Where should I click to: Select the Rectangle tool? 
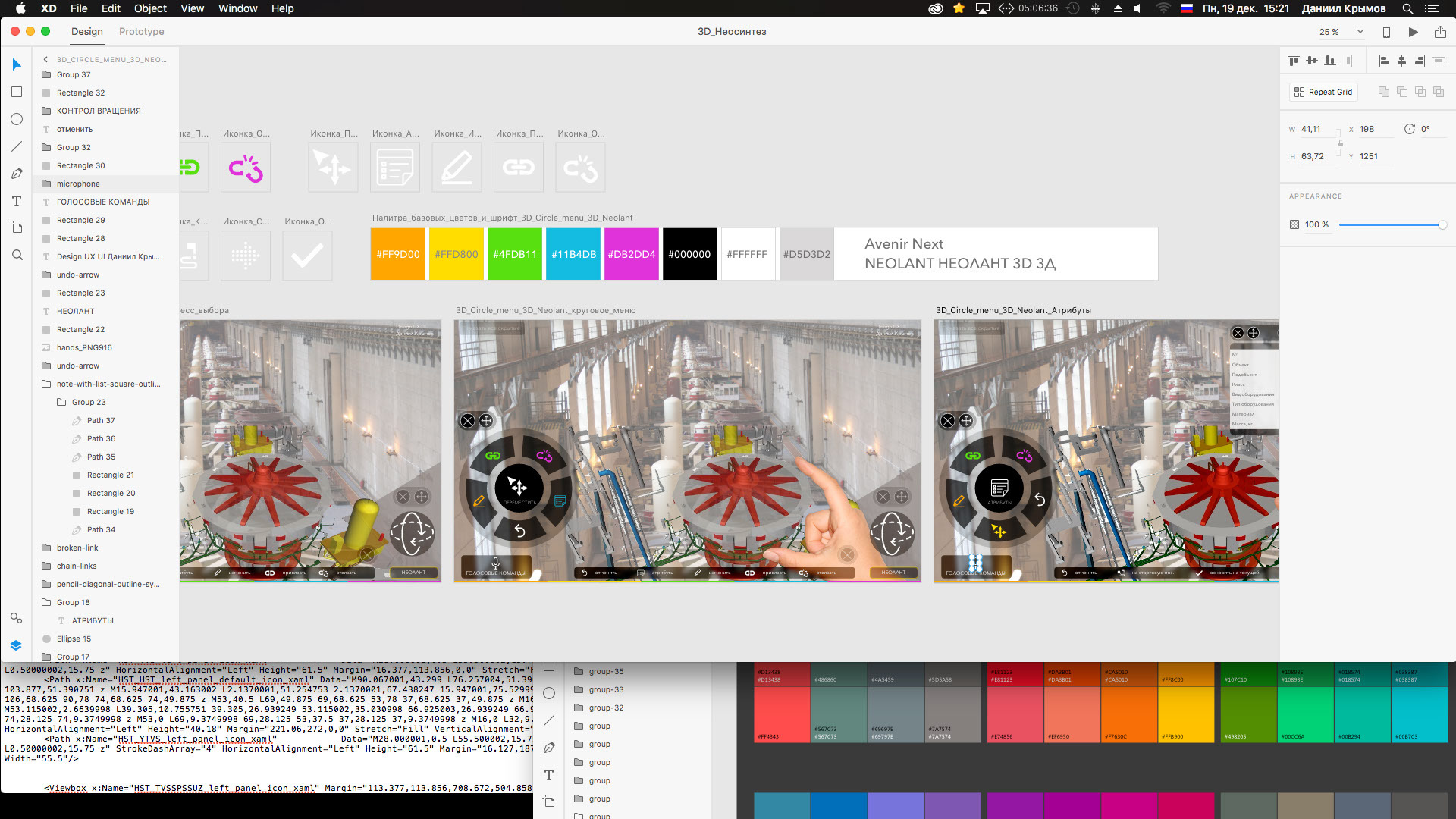17,92
